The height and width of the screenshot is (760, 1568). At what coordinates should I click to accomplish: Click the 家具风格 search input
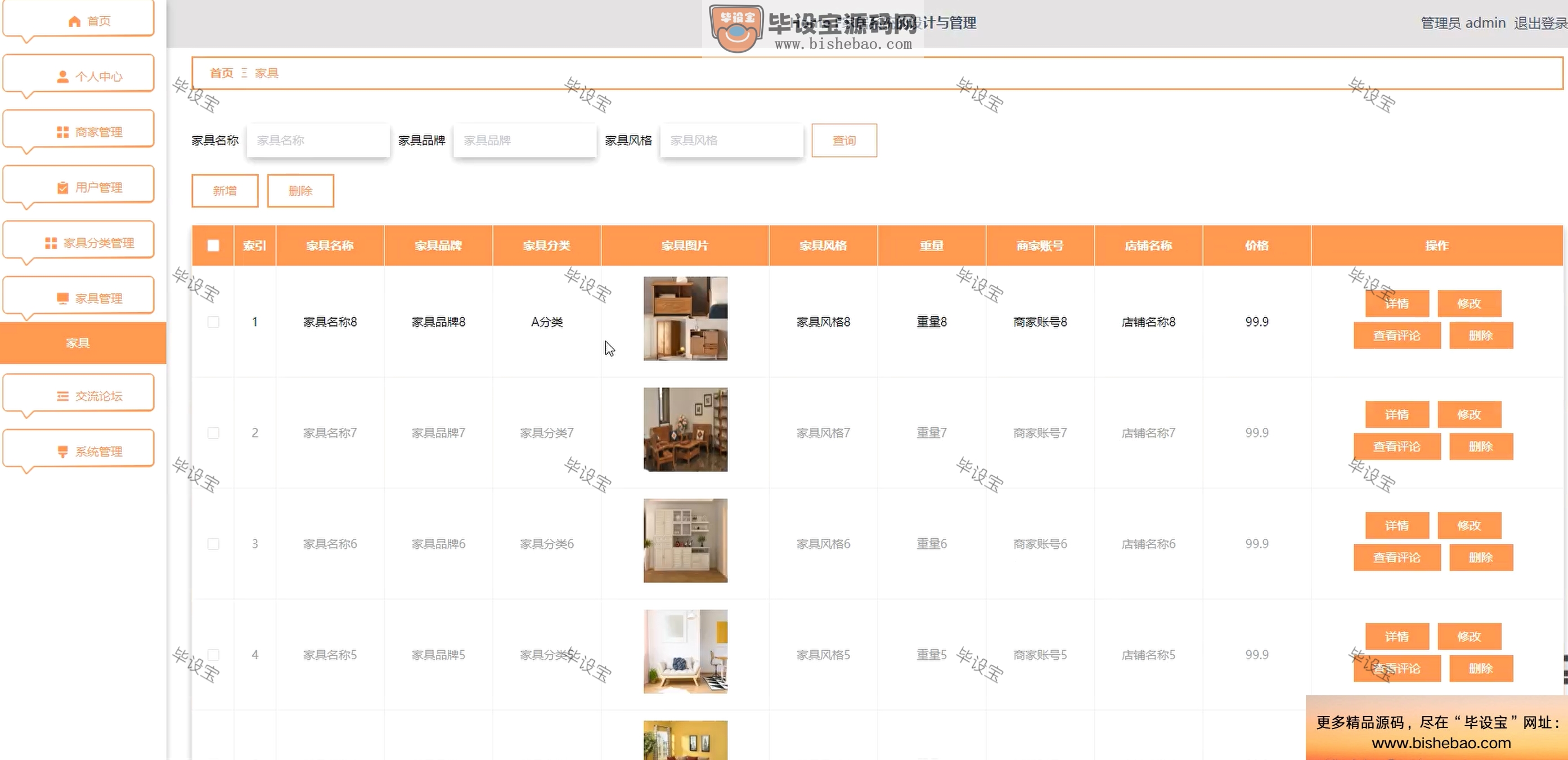731,140
